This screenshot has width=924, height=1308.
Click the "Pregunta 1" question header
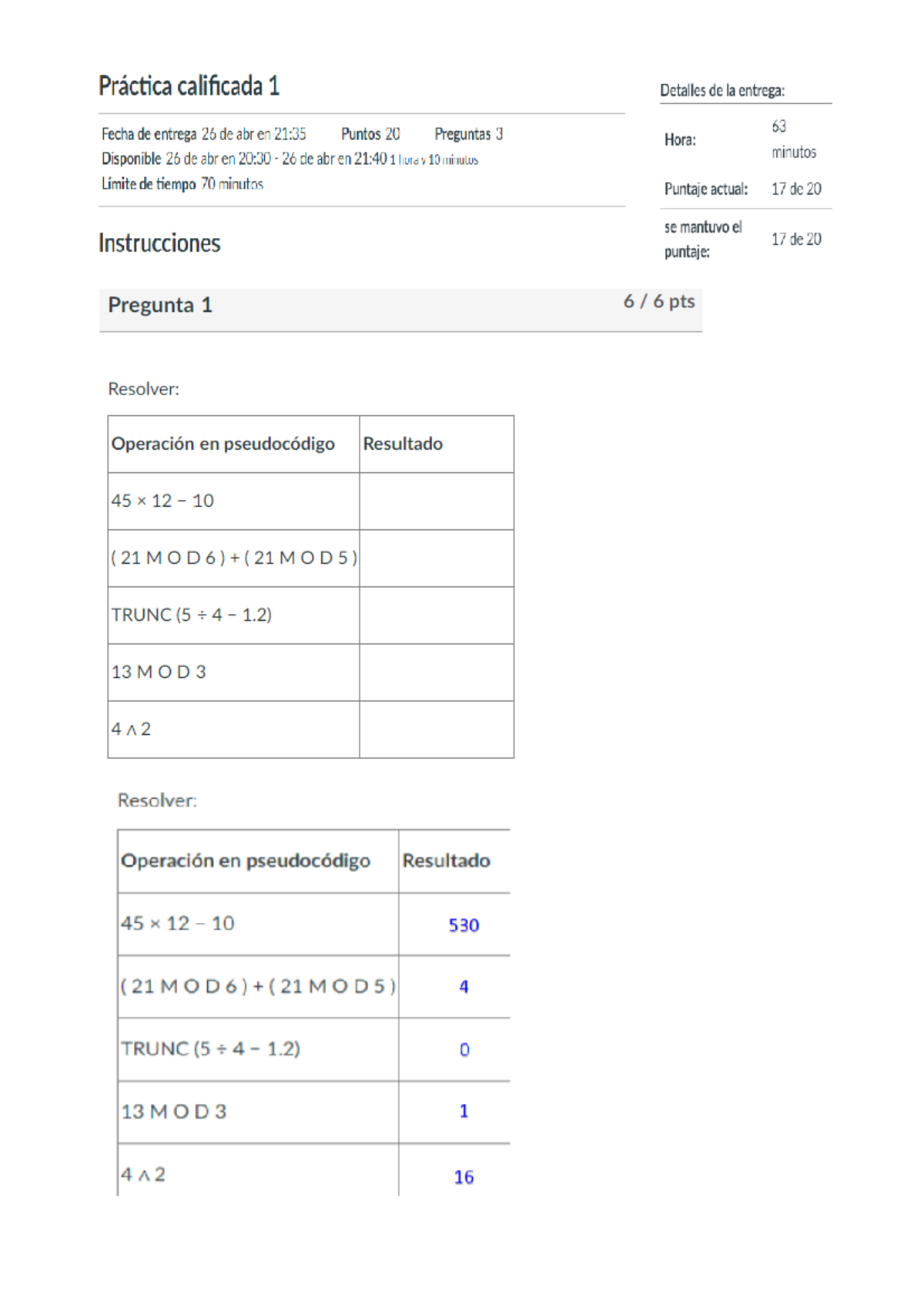tap(160, 305)
